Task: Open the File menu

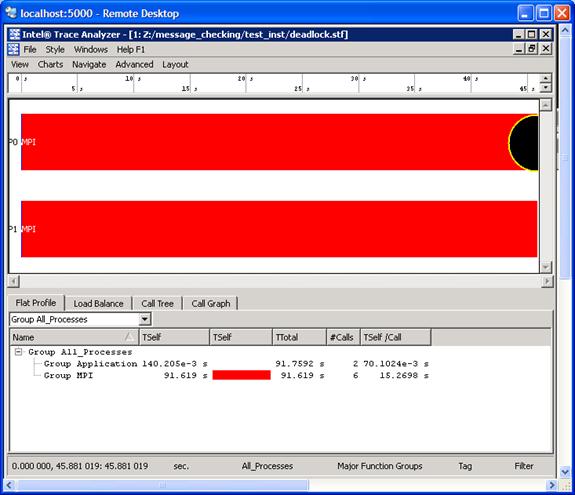Action: point(30,50)
